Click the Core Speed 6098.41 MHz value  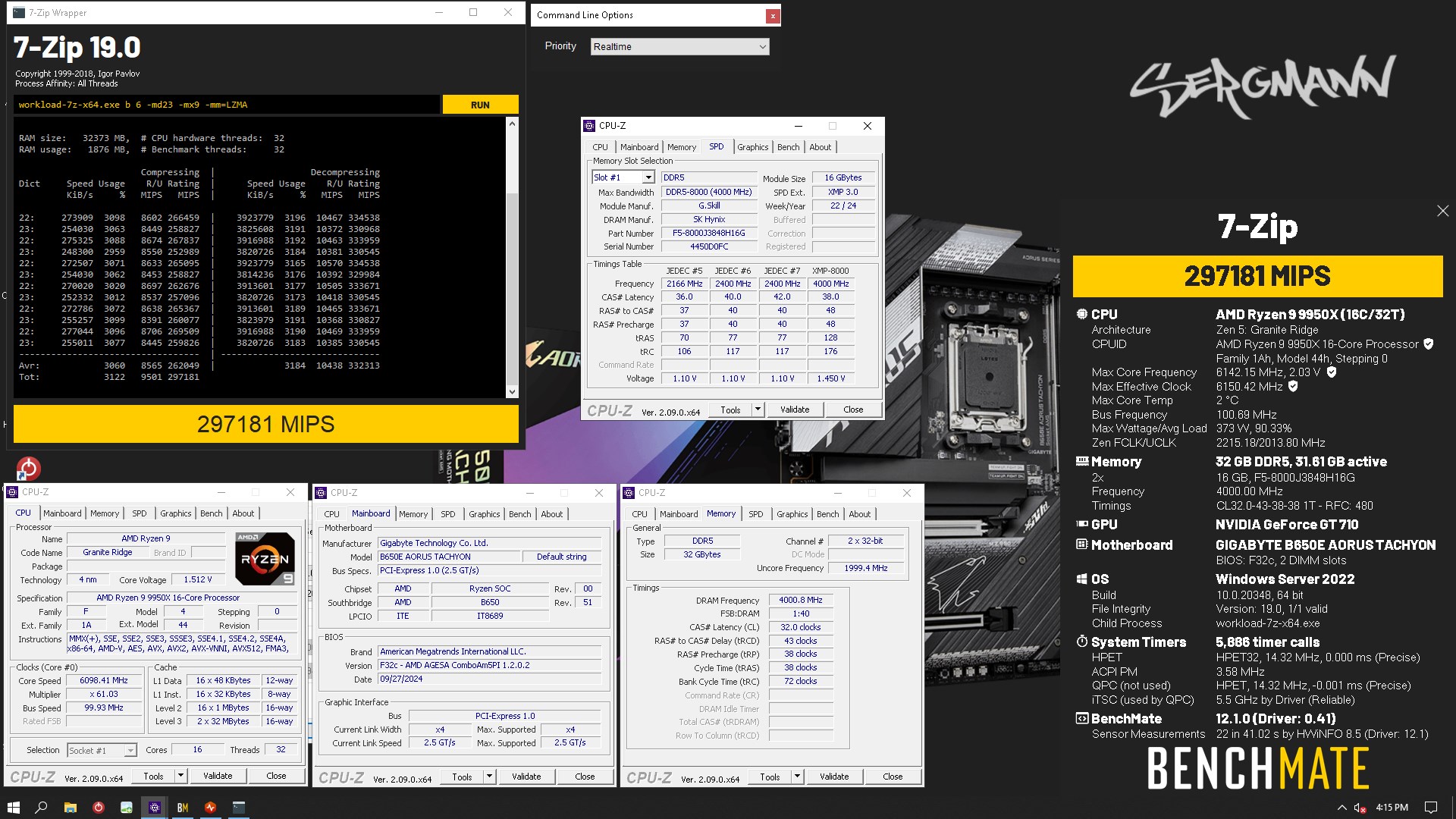click(104, 680)
